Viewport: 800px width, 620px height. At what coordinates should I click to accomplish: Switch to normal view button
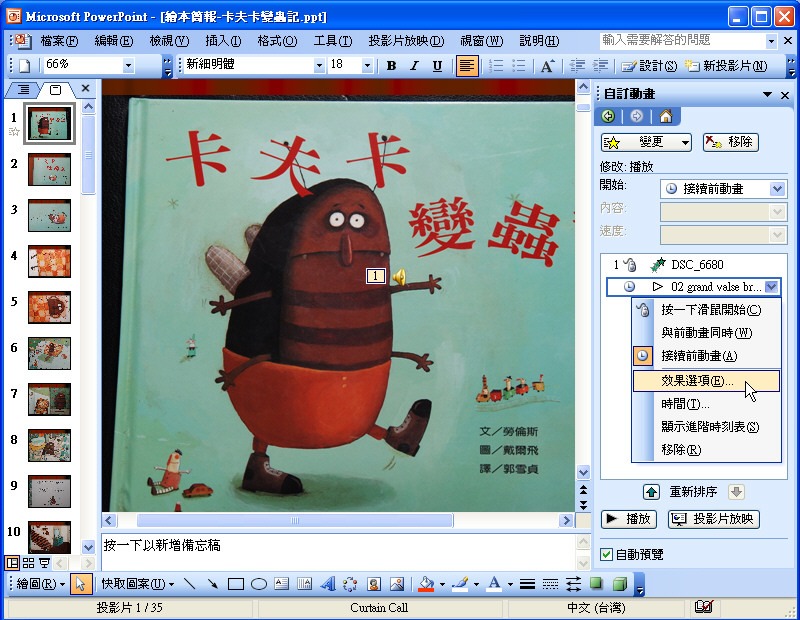[12, 563]
